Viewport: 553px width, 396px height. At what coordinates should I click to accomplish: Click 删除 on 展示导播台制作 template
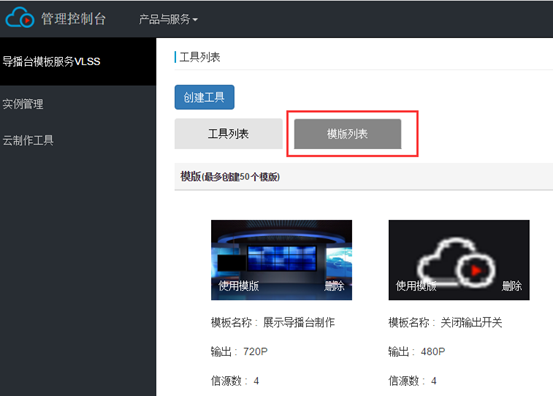(x=334, y=286)
